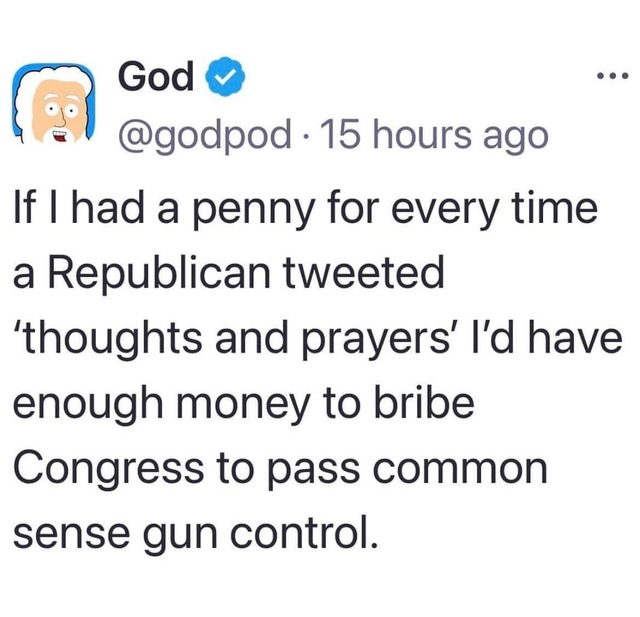Viewport: 640px width, 617px height.
Task: Click the blue verified checkmark badge
Action: [x=227, y=78]
